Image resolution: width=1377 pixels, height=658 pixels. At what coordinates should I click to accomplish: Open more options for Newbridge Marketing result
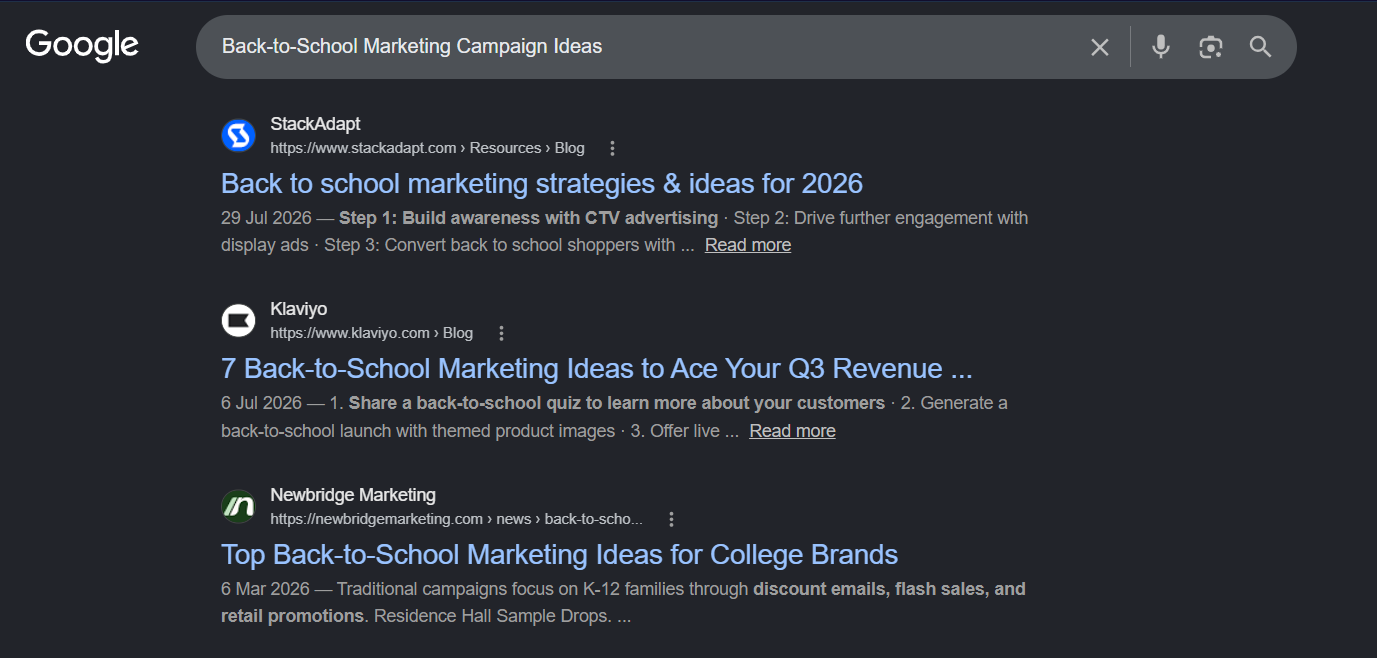[672, 519]
